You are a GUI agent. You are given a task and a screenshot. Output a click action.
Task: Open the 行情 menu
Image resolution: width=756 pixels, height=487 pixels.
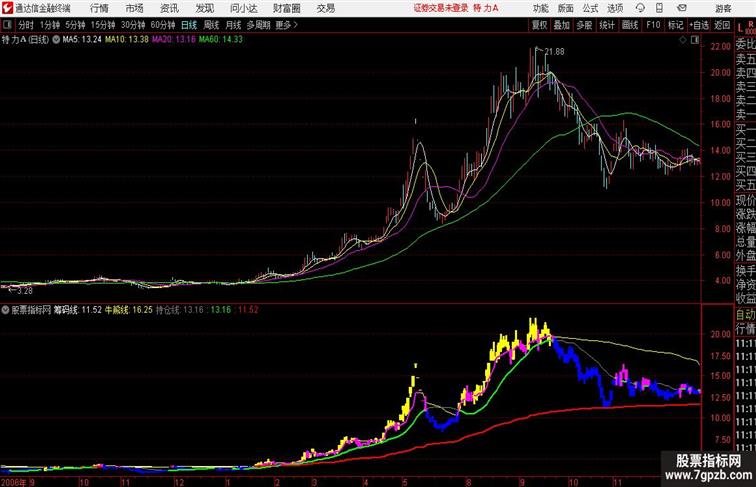tap(99, 8)
